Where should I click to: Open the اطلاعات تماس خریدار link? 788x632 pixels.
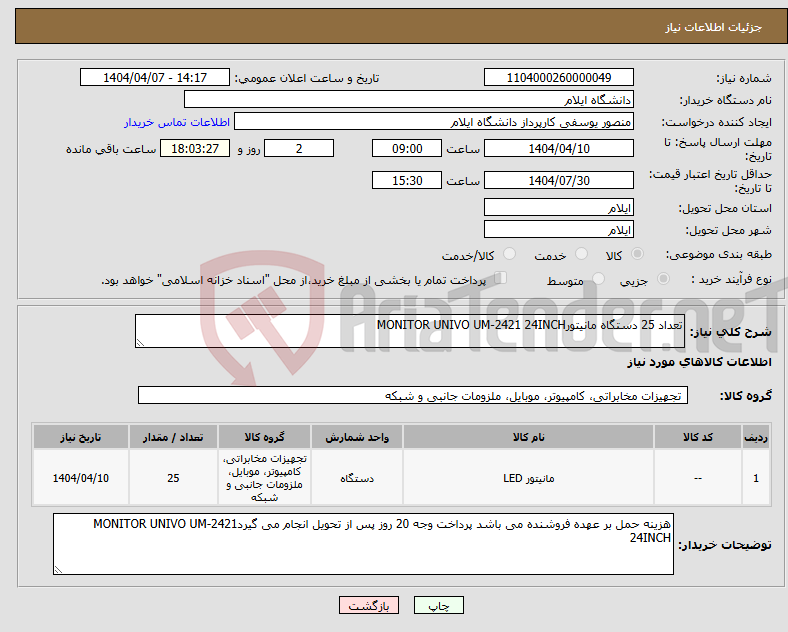click(x=177, y=122)
